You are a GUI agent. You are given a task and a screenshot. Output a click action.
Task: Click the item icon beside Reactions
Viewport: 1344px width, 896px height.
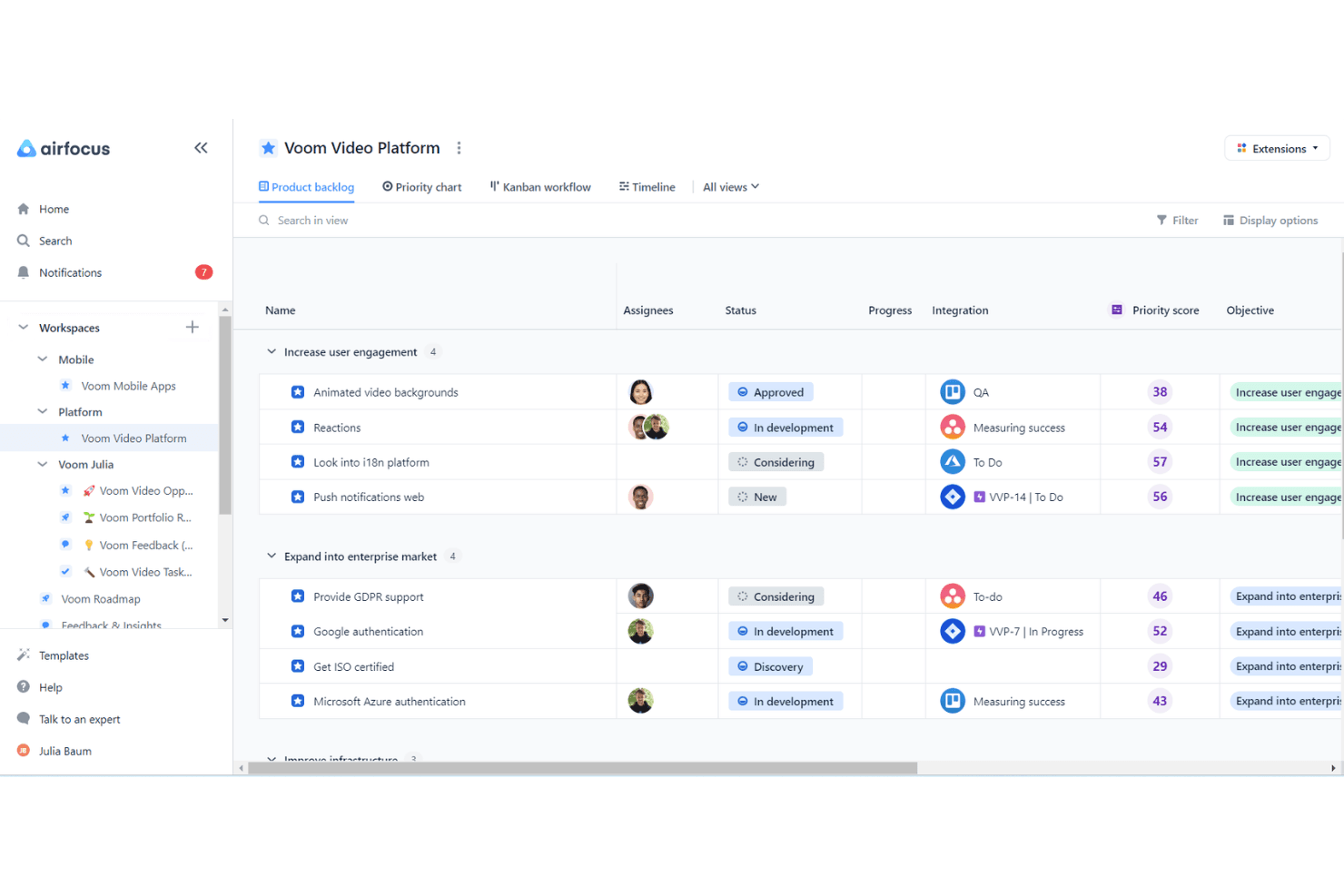[x=297, y=427]
